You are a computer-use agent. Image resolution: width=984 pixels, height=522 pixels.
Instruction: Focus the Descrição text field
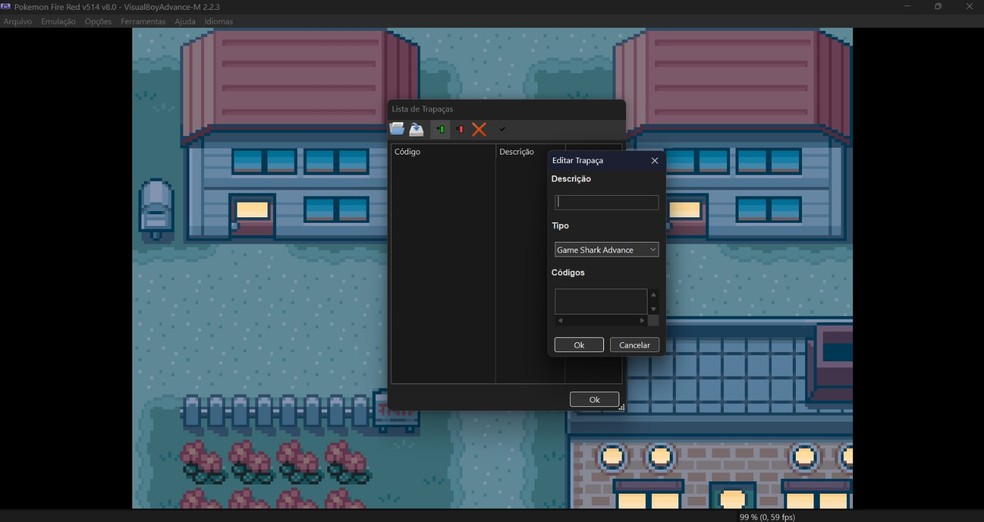(x=607, y=202)
